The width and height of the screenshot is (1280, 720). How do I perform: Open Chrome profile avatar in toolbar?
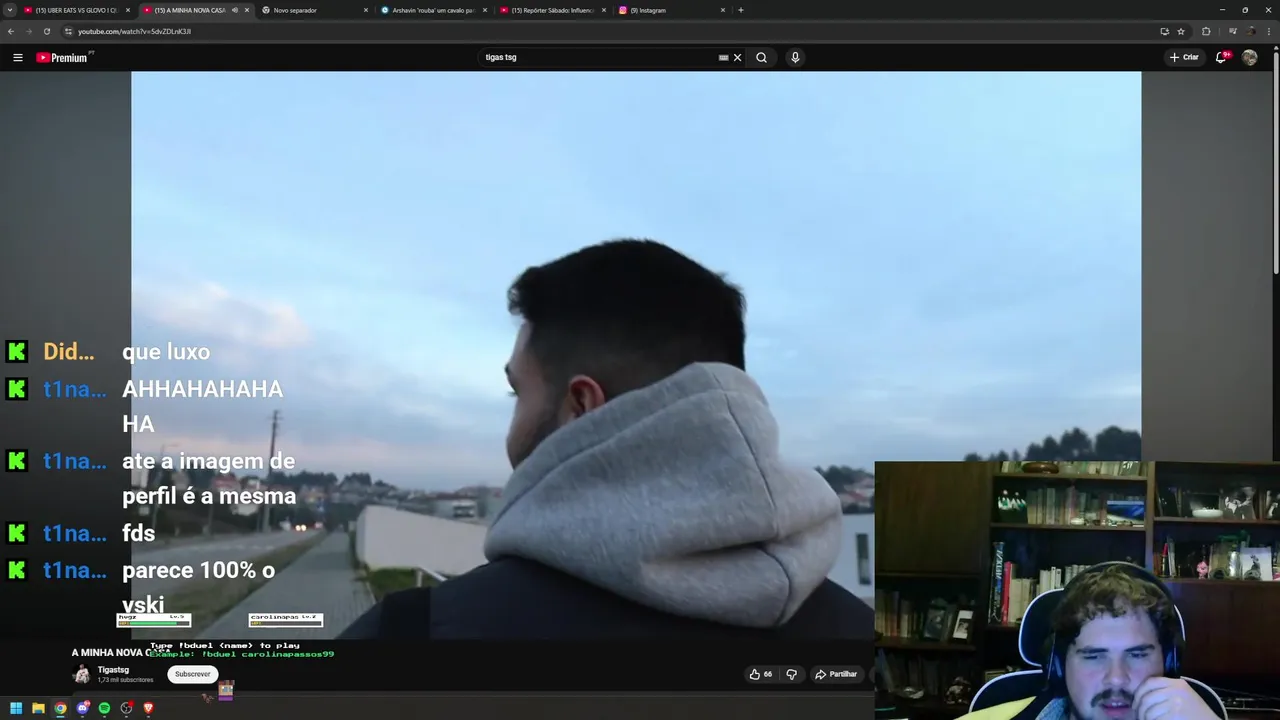[x=1250, y=31]
